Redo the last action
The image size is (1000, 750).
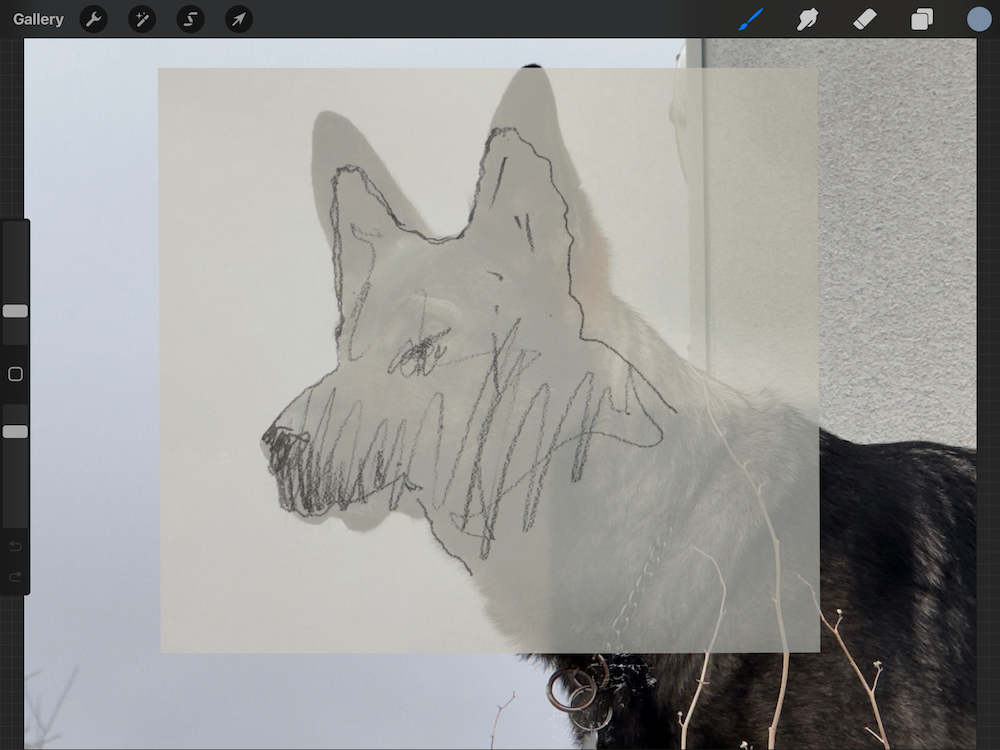[x=15, y=577]
